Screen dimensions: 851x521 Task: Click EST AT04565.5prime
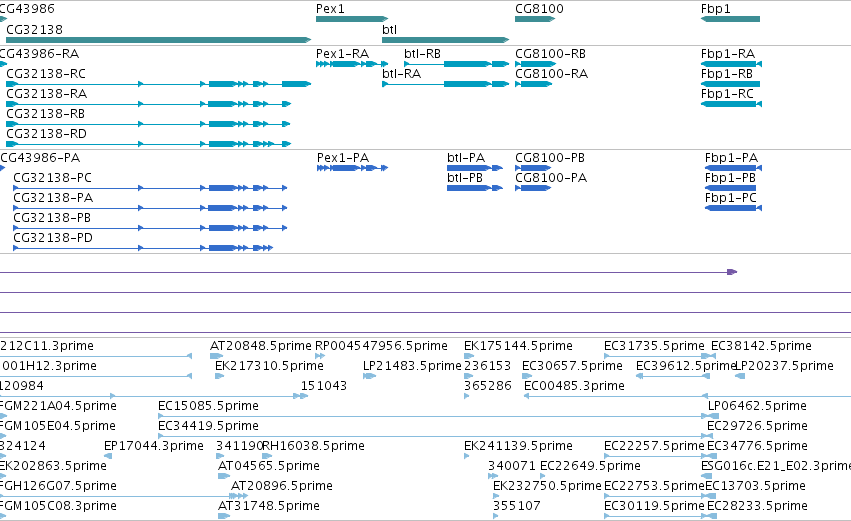[269, 466]
